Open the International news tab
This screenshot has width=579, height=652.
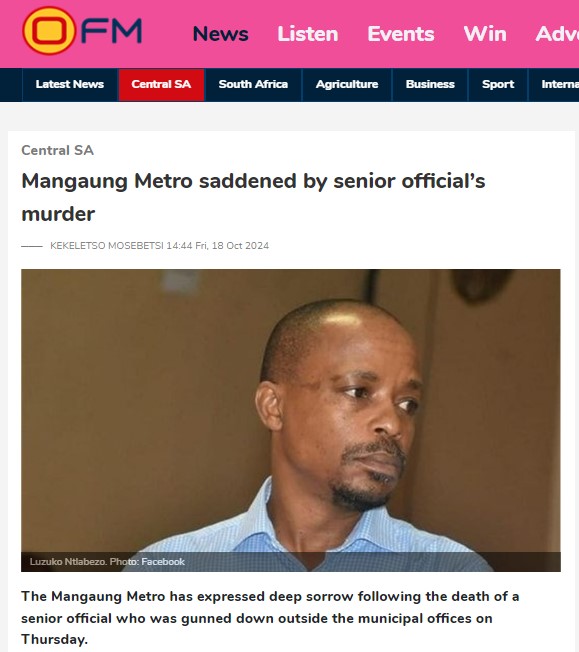tap(554, 84)
